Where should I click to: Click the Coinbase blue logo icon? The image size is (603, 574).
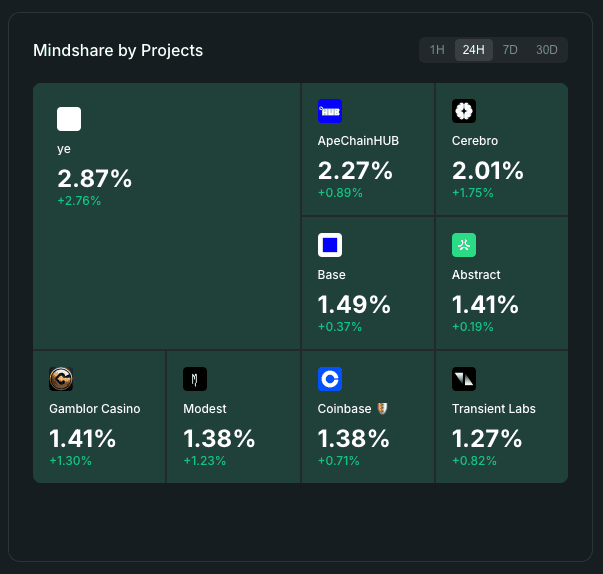(330, 379)
